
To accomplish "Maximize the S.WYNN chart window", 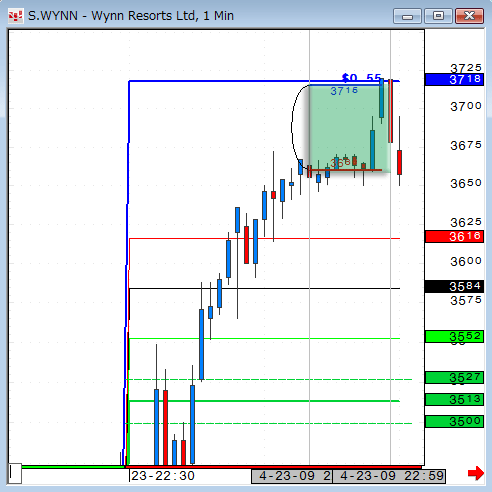I will 438,16.
